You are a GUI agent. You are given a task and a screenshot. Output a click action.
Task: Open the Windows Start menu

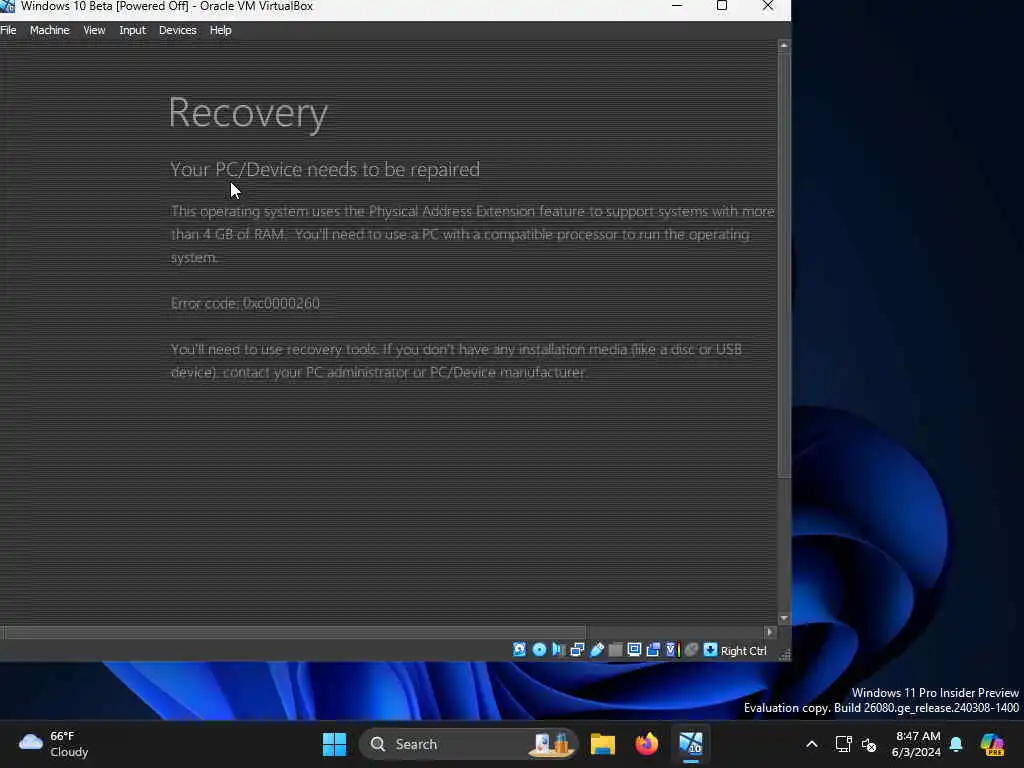coord(334,744)
